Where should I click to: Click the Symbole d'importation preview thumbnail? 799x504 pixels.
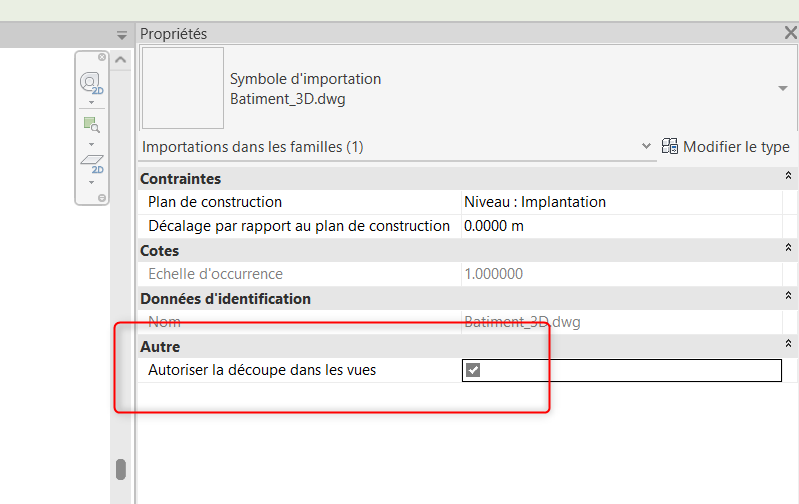(x=182, y=88)
